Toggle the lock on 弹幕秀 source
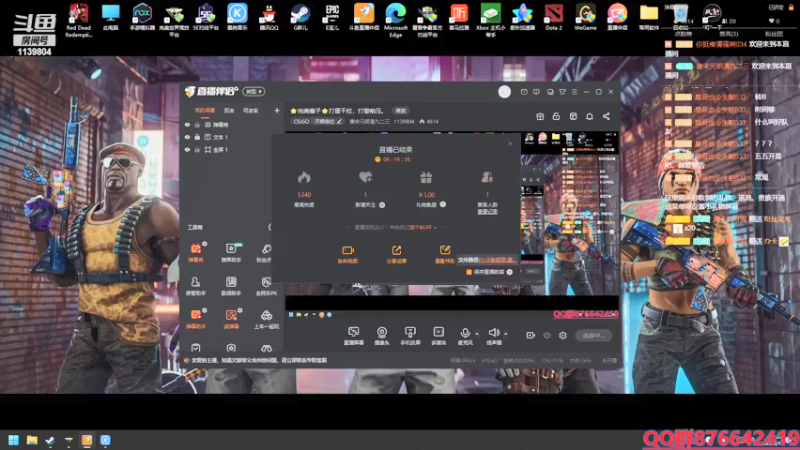Image resolution: width=800 pixels, height=450 pixels. (x=197, y=124)
